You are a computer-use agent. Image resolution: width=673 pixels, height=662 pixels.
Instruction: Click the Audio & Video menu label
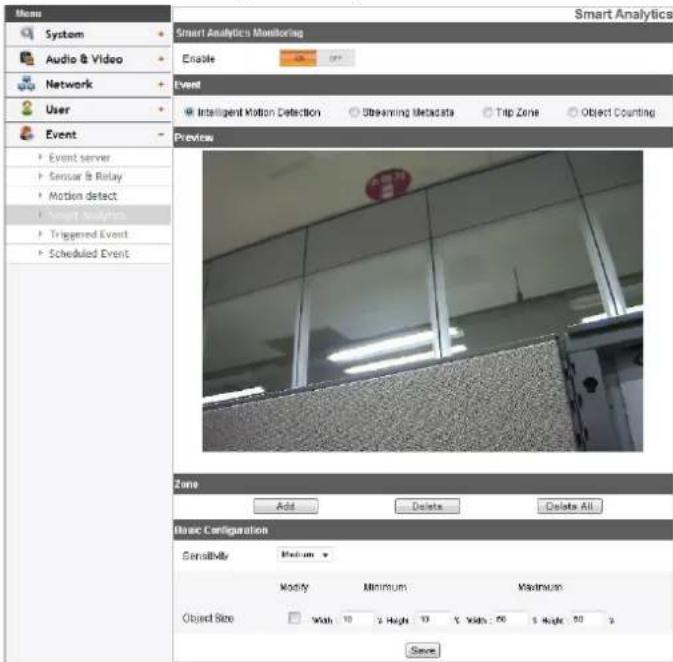(x=84, y=59)
